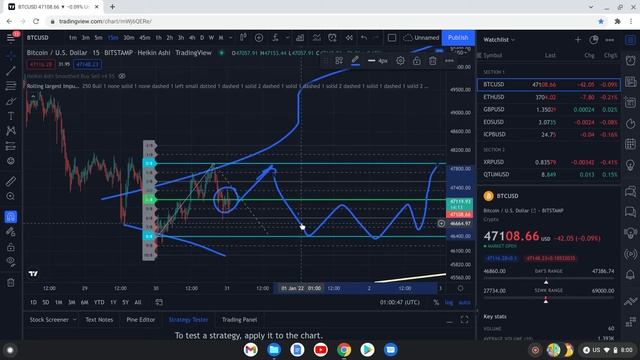Maximize the bottom panel

[464, 320]
